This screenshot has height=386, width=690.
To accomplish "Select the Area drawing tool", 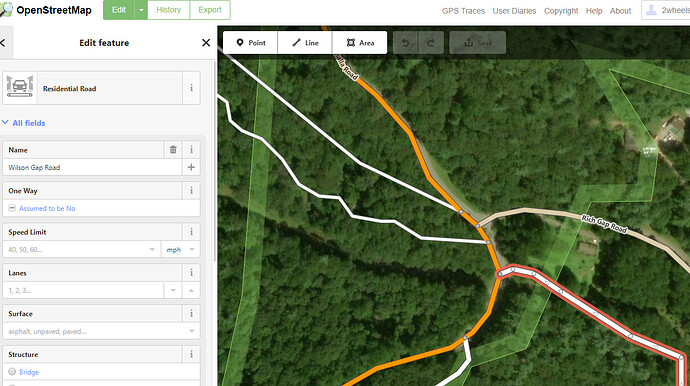I will pos(360,43).
